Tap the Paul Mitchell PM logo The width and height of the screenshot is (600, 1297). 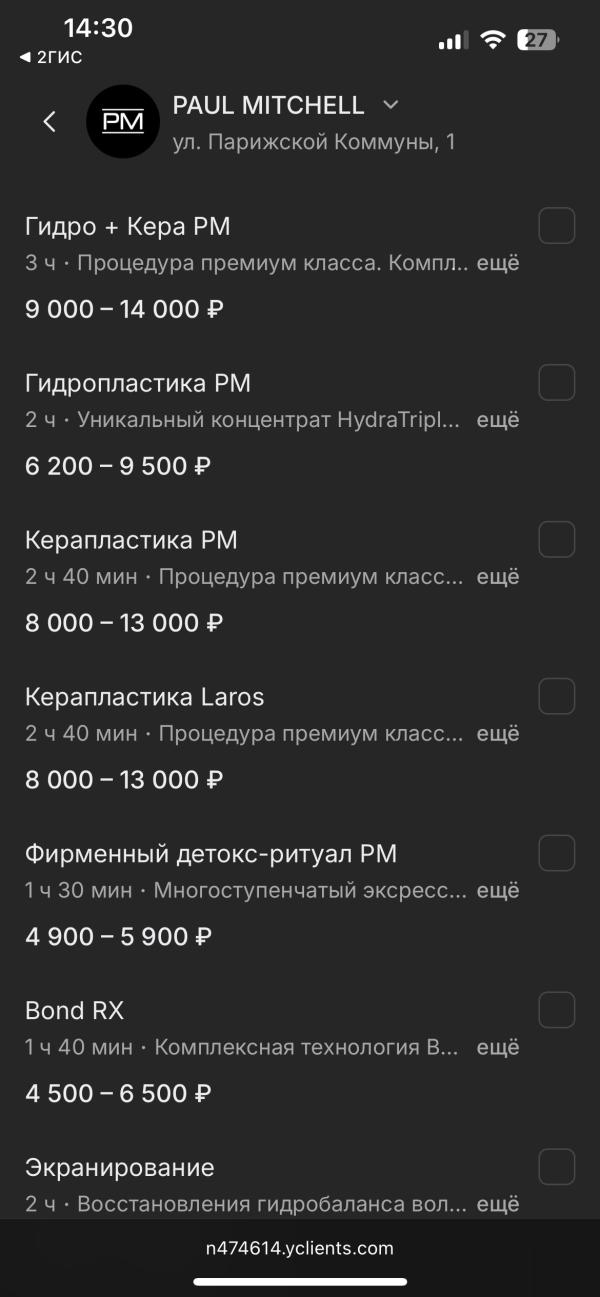coord(123,122)
